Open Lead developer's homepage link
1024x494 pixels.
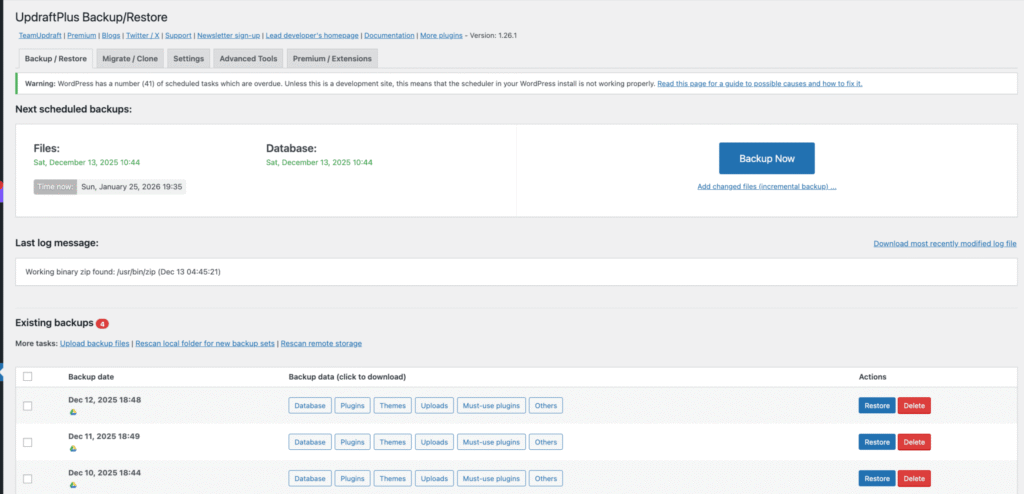312,35
